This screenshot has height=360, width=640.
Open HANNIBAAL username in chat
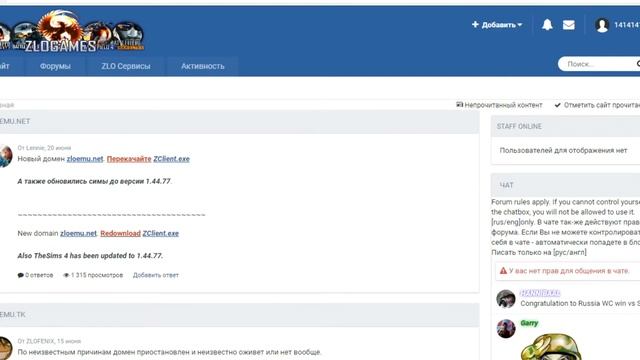click(x=540, y=293)
